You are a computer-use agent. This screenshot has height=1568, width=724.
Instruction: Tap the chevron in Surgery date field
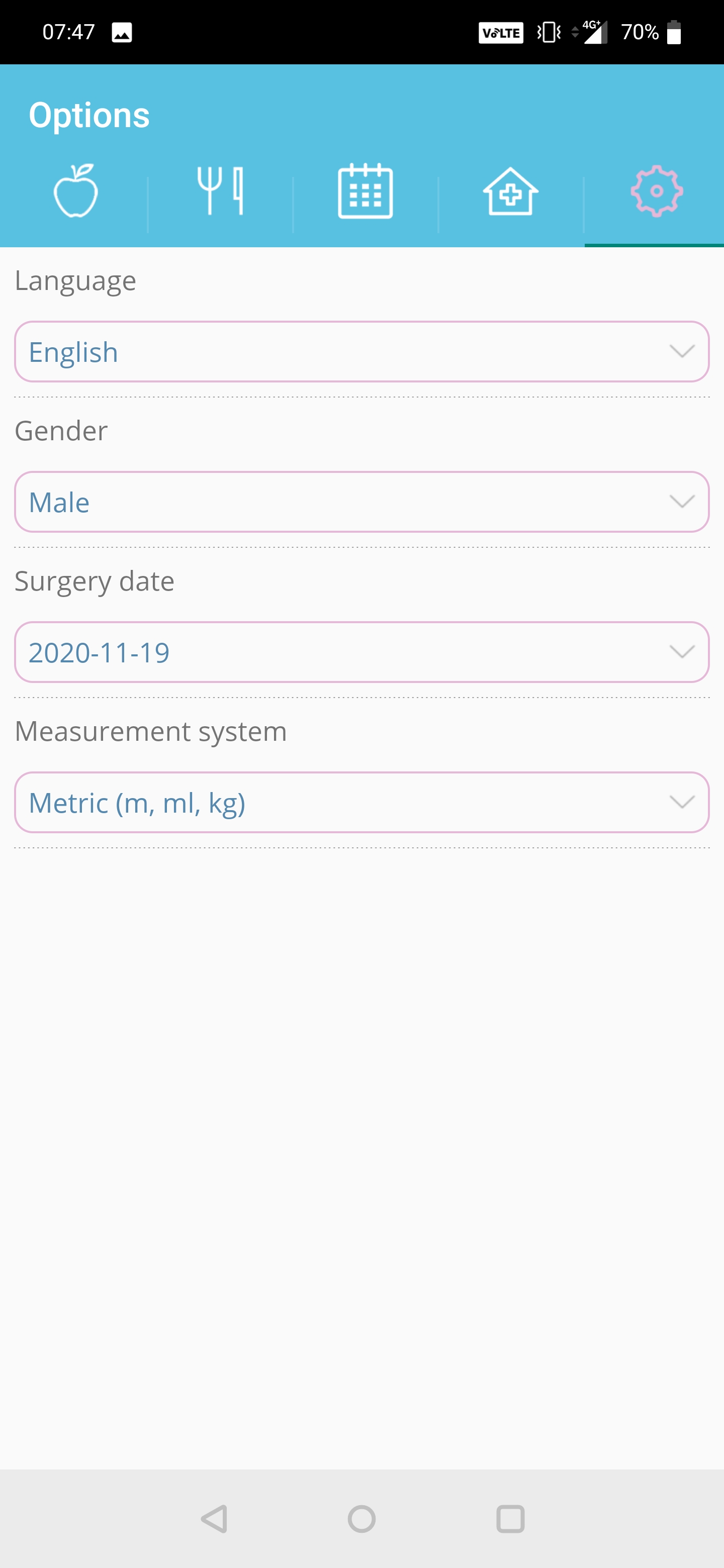(x=681, y=652)
